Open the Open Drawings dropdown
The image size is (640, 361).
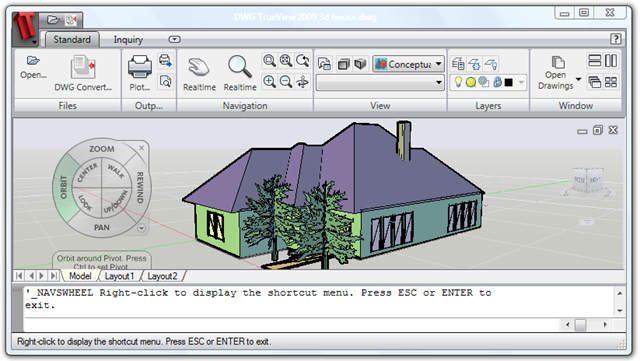pos(559,73)
